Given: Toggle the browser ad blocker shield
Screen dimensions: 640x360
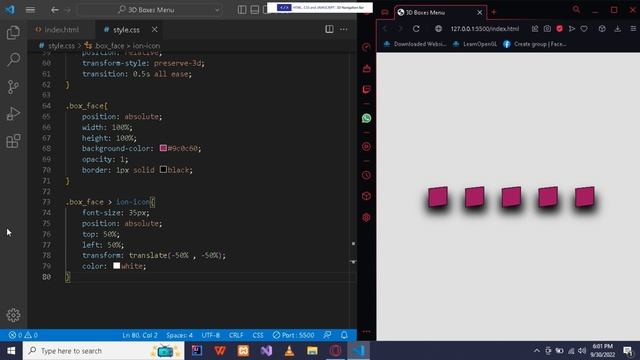Looking at the screenshot, I should coord(559,29).
